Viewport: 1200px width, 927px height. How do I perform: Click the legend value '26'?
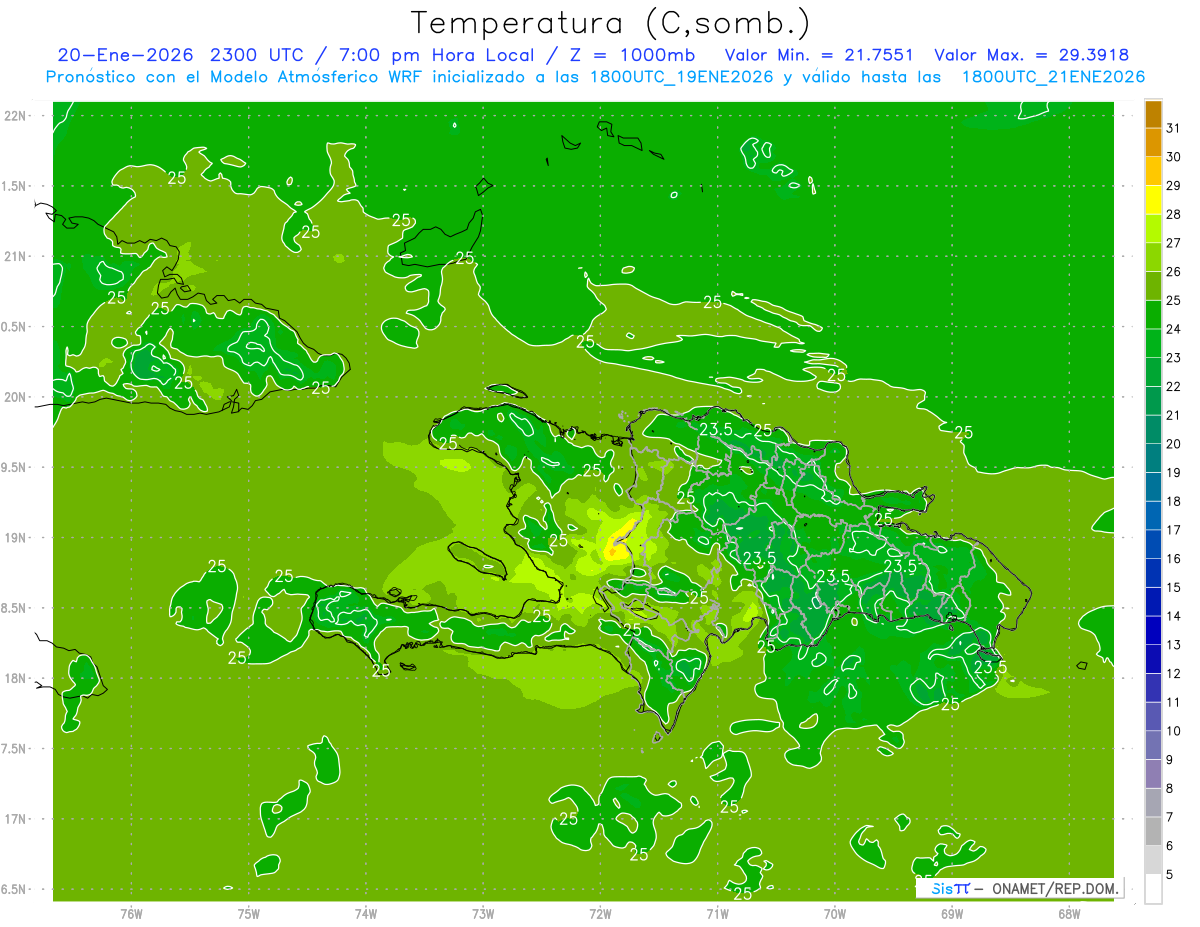tap(1174, 271)
